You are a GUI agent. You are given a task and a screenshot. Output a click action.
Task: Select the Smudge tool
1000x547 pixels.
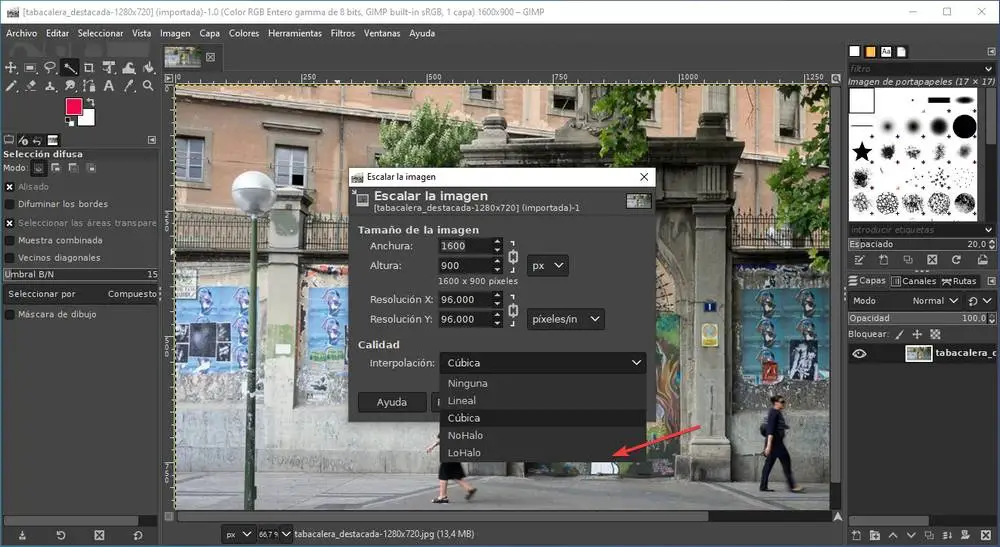(x=70, y=85)
